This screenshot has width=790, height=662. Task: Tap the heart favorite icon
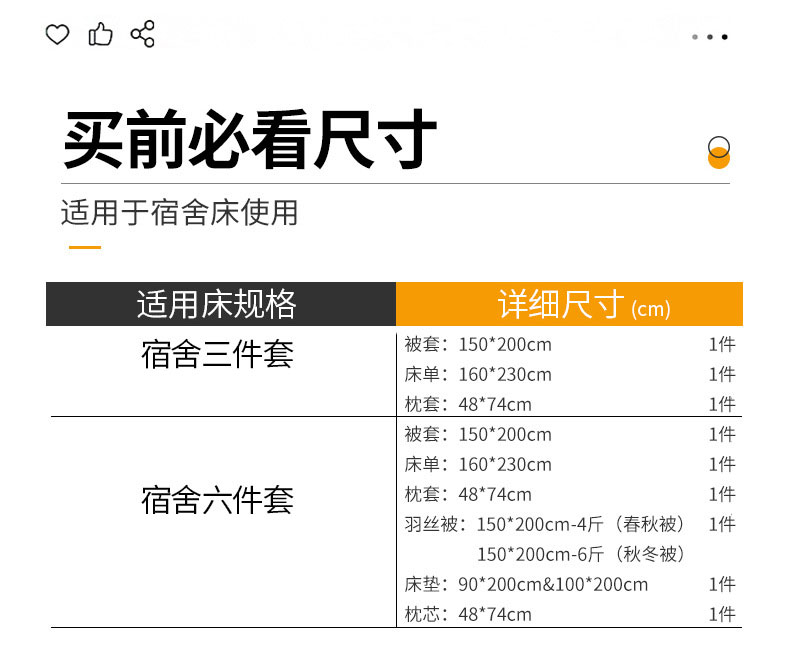(x=57, y=34)
